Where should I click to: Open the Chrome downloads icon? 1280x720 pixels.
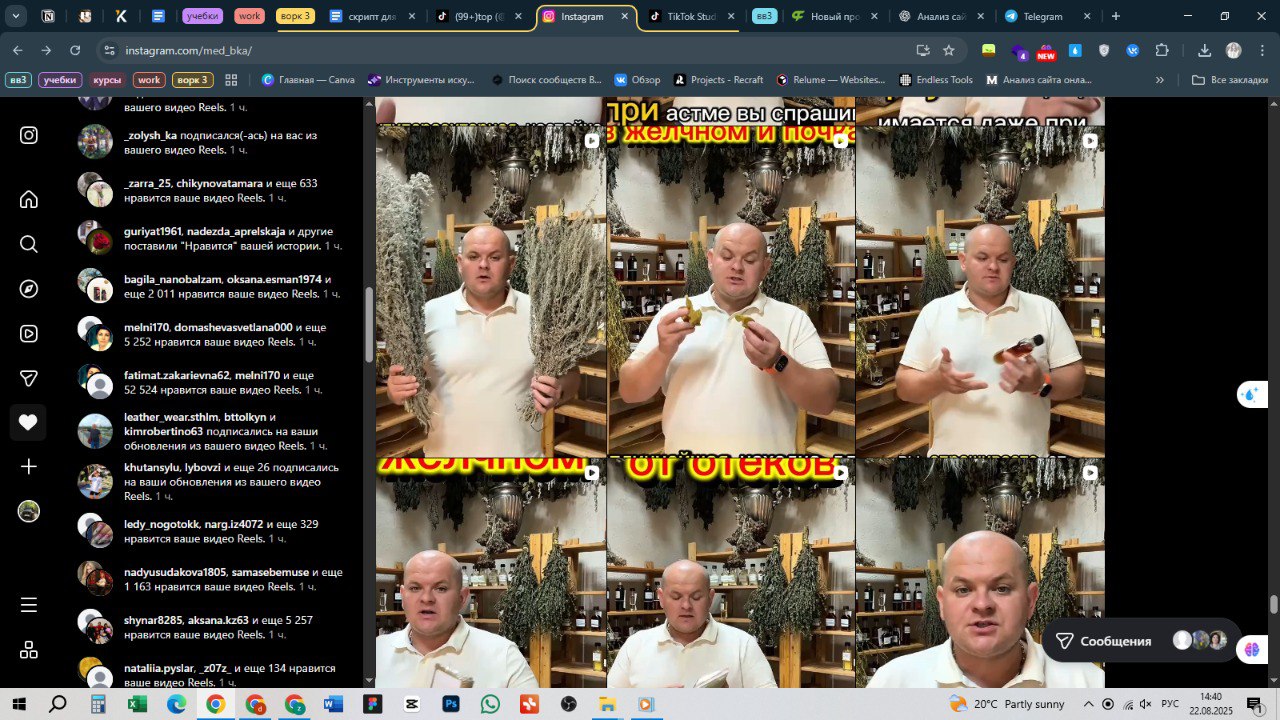[x=1205, y=50]
